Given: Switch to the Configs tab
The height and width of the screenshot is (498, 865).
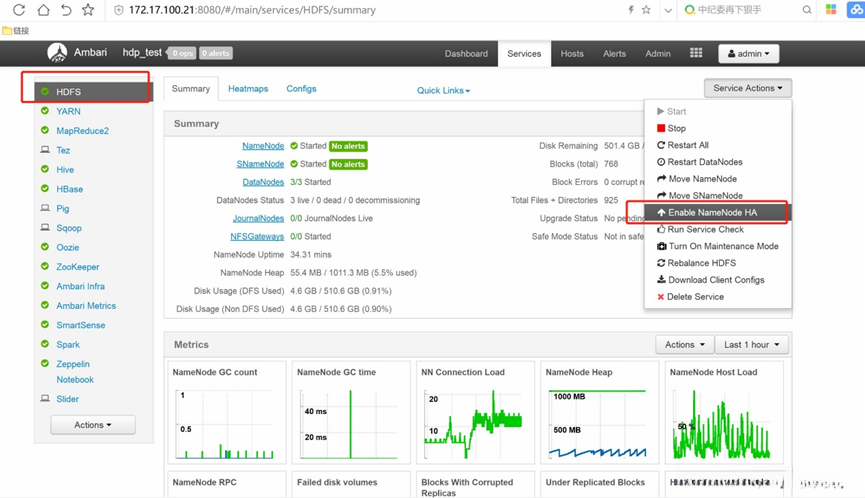Looking at the screenshot, I should click(301, 89).
